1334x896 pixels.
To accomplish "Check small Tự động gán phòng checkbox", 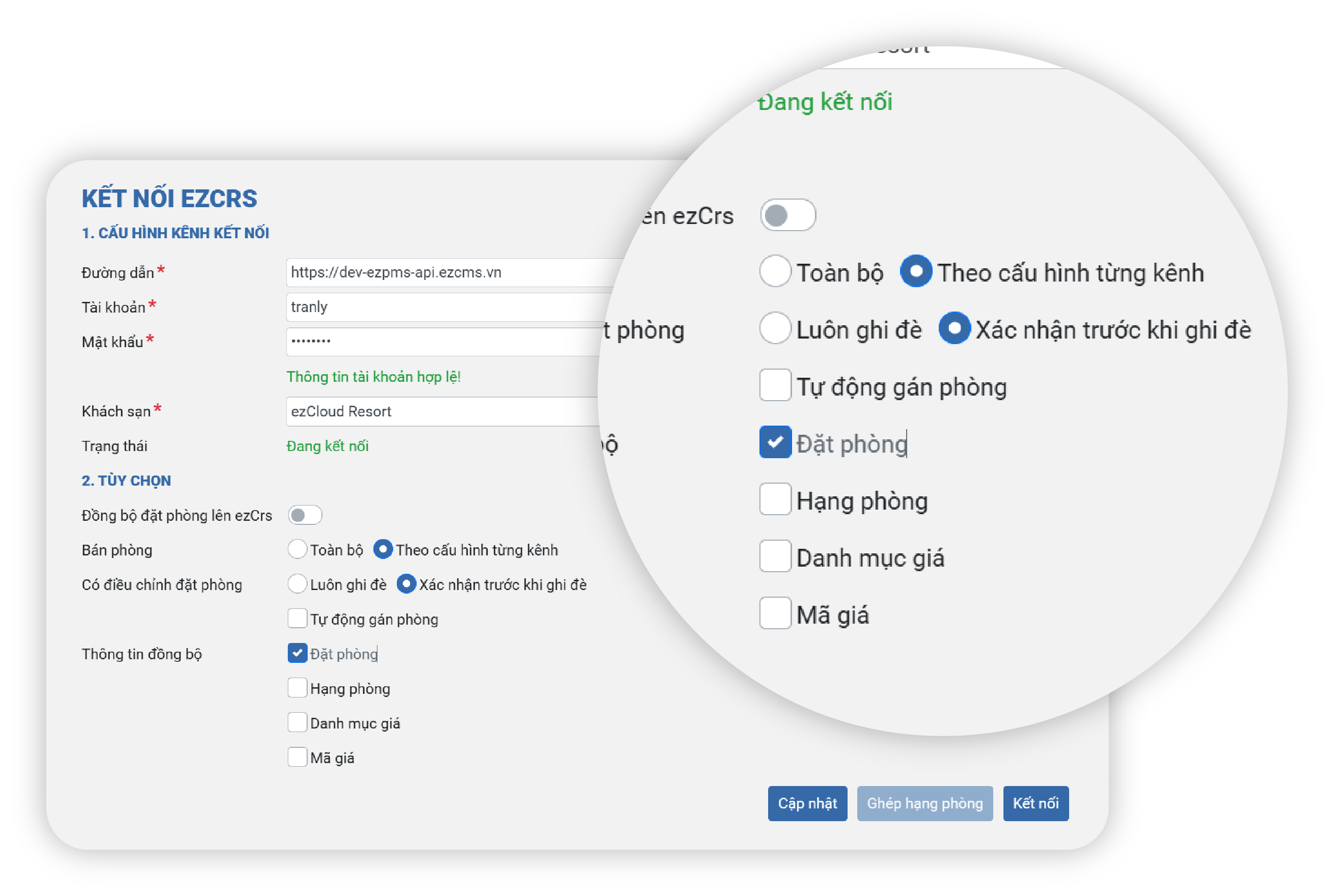I will pos(297,618).
